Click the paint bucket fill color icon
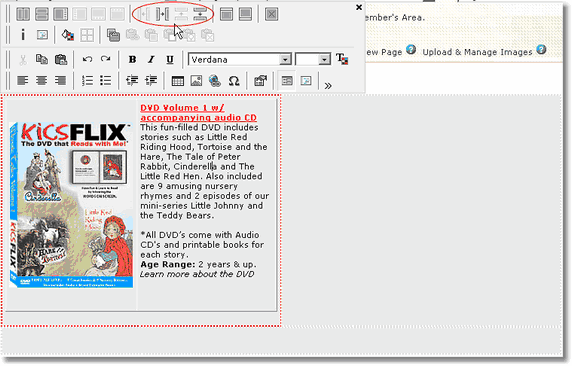The width and height of the screenshot is (572, 366). [68, 35]
